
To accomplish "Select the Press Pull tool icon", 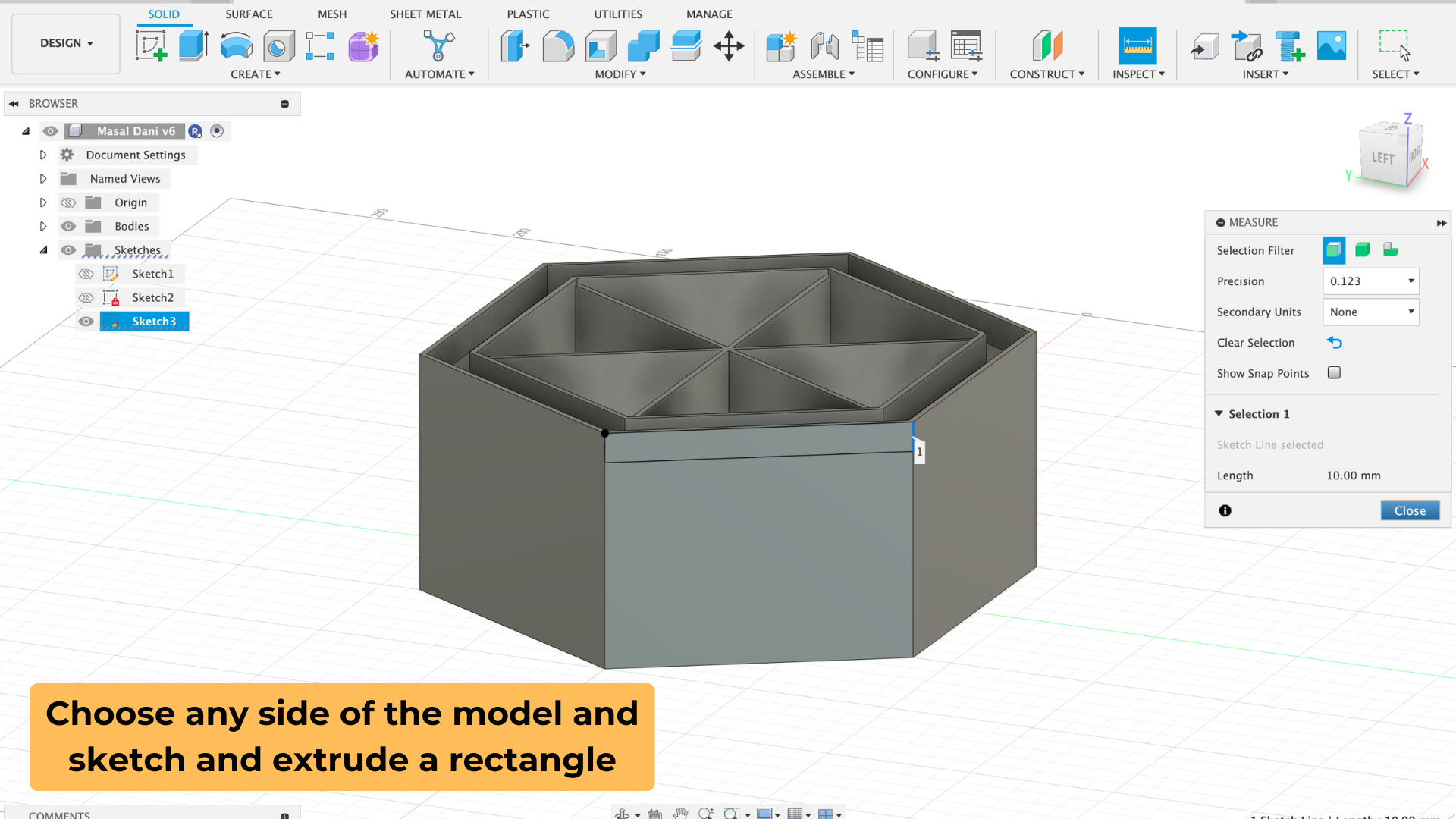I will coord(515,46).
